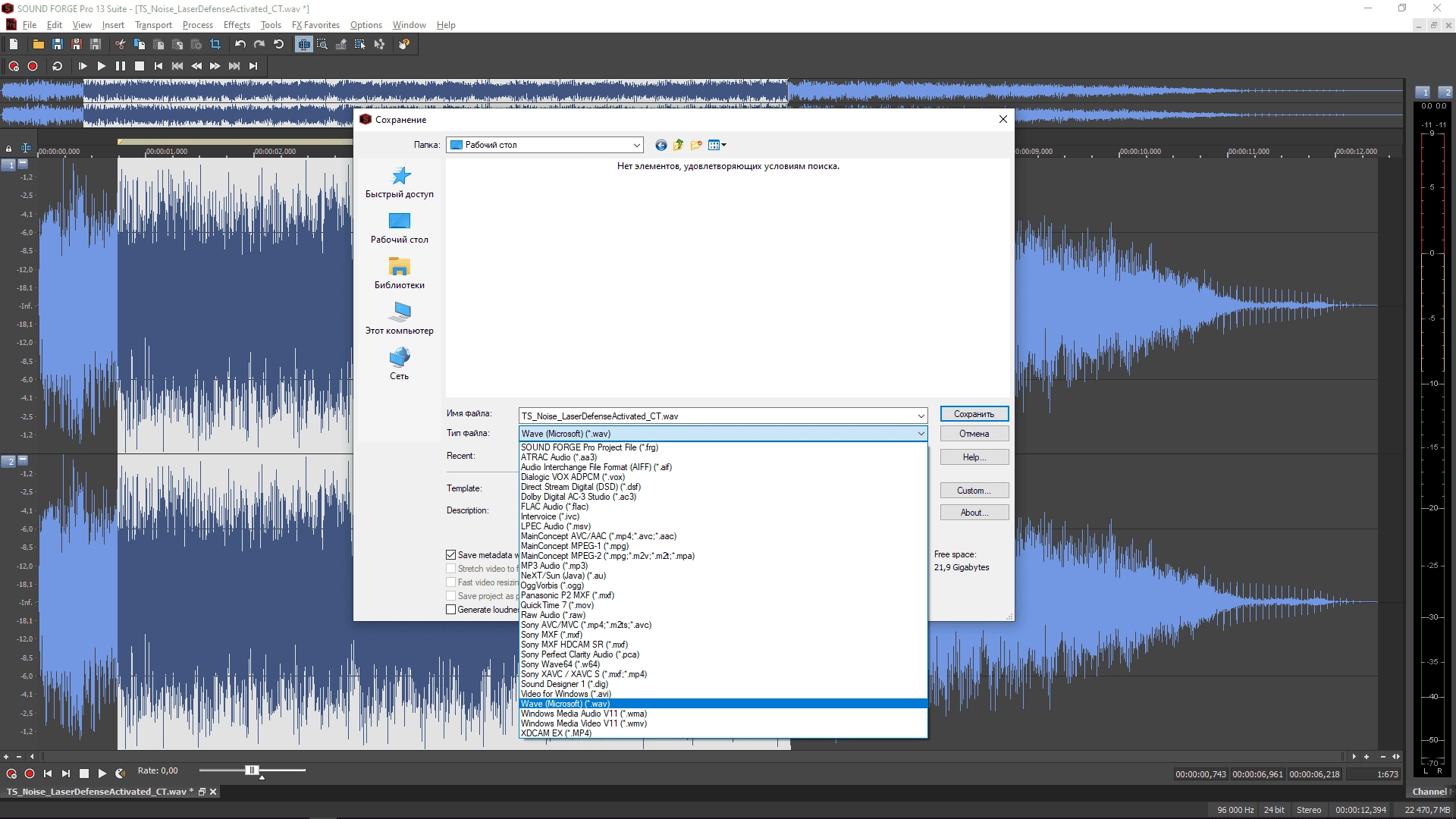
Task: Toggle Save project as checkbox
Action: (x=451, y=596)
